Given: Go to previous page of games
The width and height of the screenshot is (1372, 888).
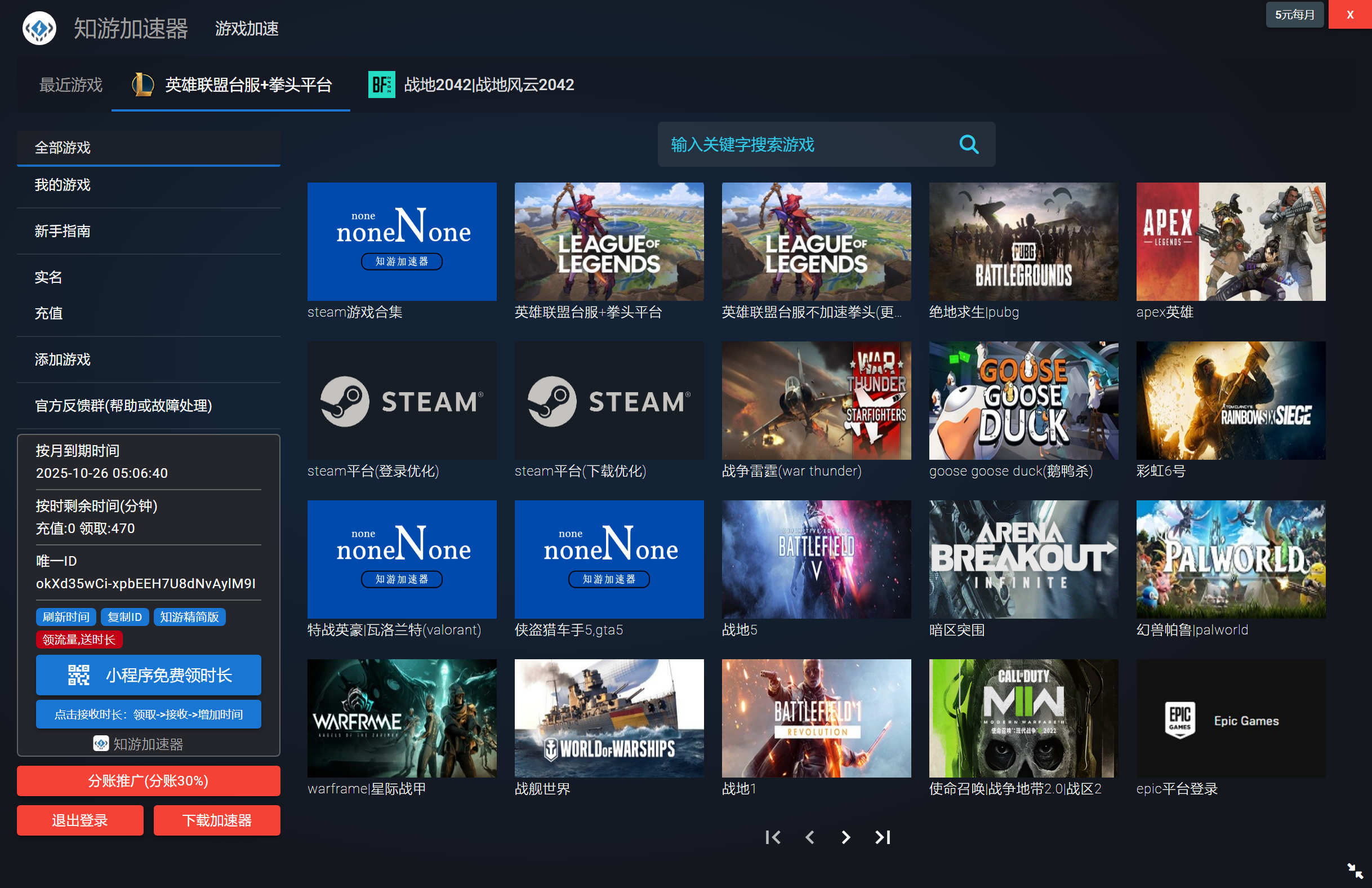Looking at the screenshot, I should point(809,837).
